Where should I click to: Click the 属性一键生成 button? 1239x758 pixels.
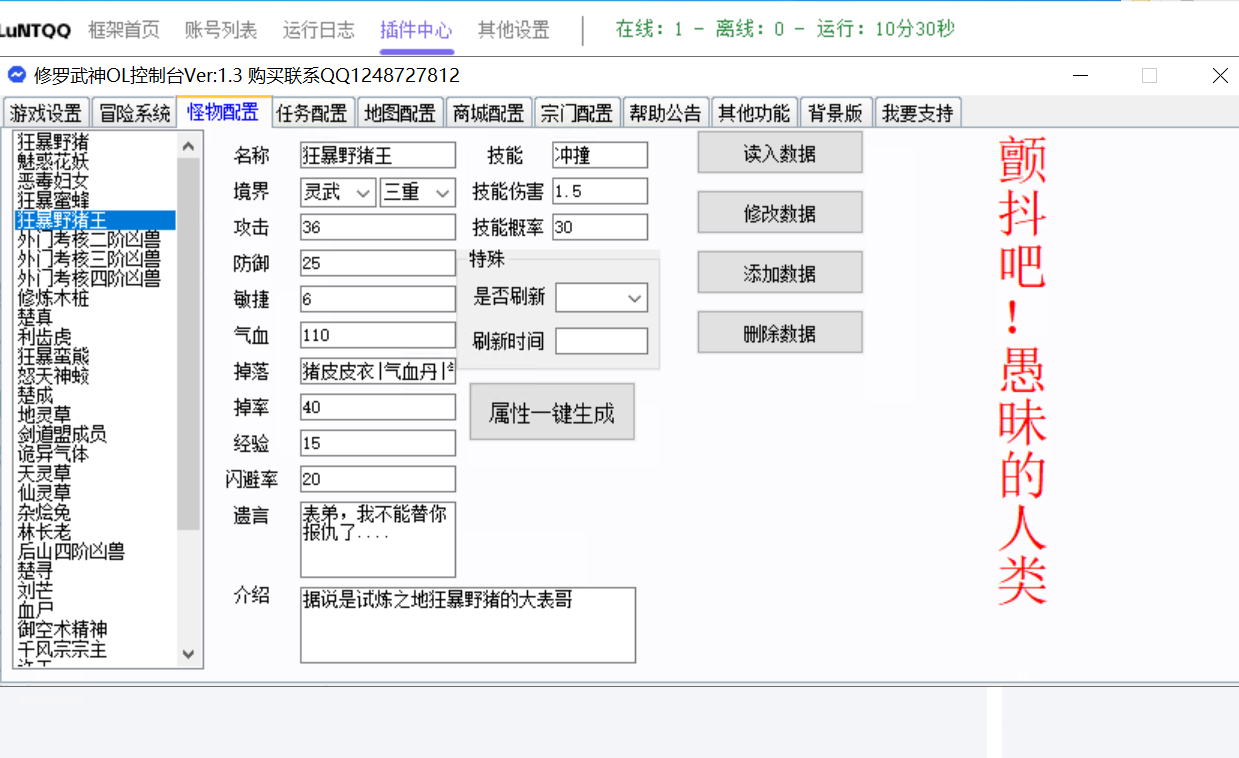551,411
